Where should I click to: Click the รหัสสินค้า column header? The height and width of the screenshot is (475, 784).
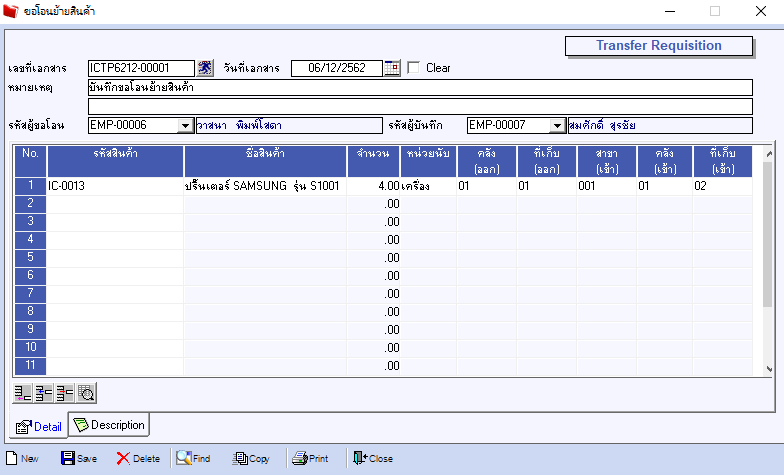coord(115,161)
